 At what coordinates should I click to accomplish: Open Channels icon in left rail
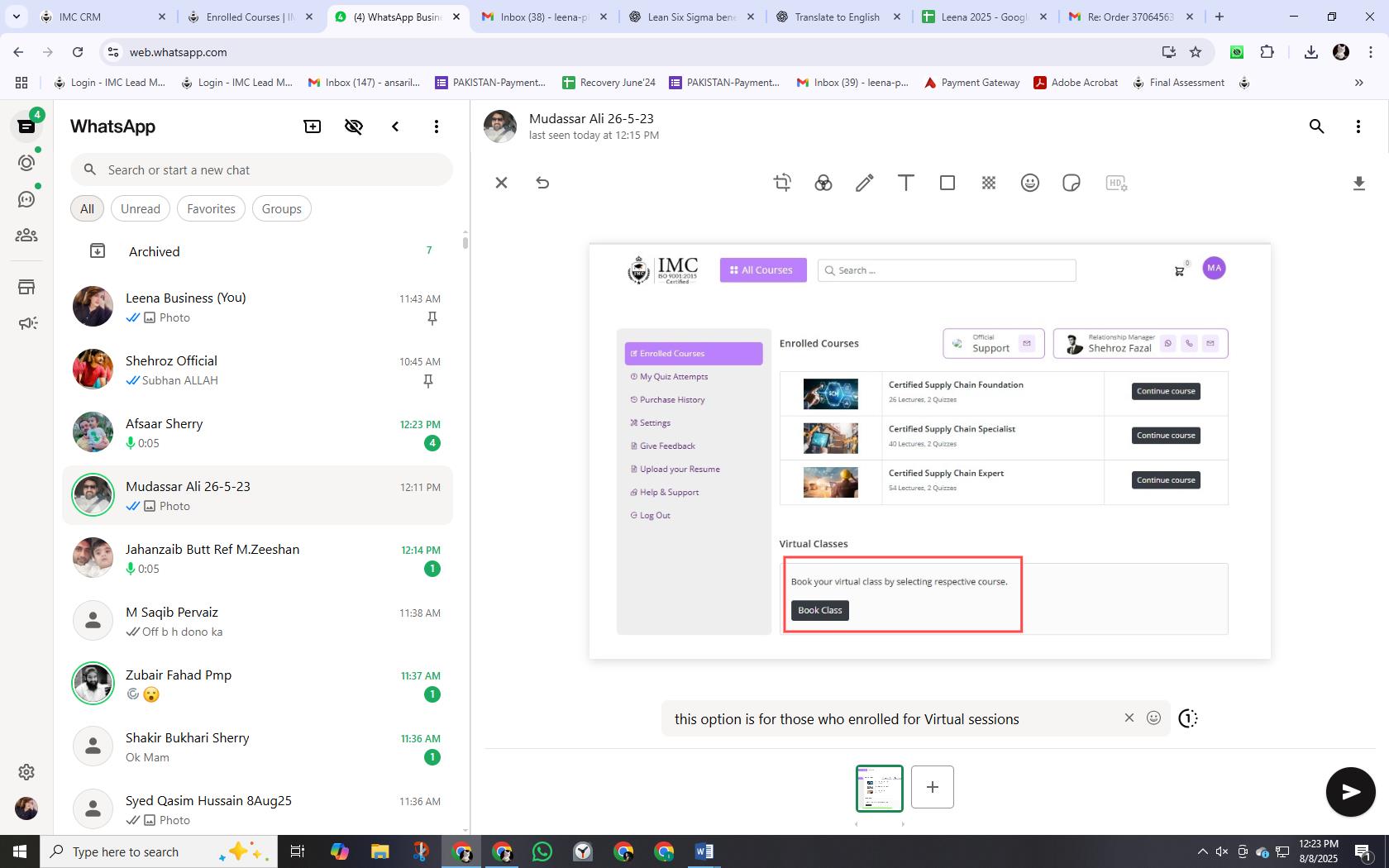click(x=26, y=199)
